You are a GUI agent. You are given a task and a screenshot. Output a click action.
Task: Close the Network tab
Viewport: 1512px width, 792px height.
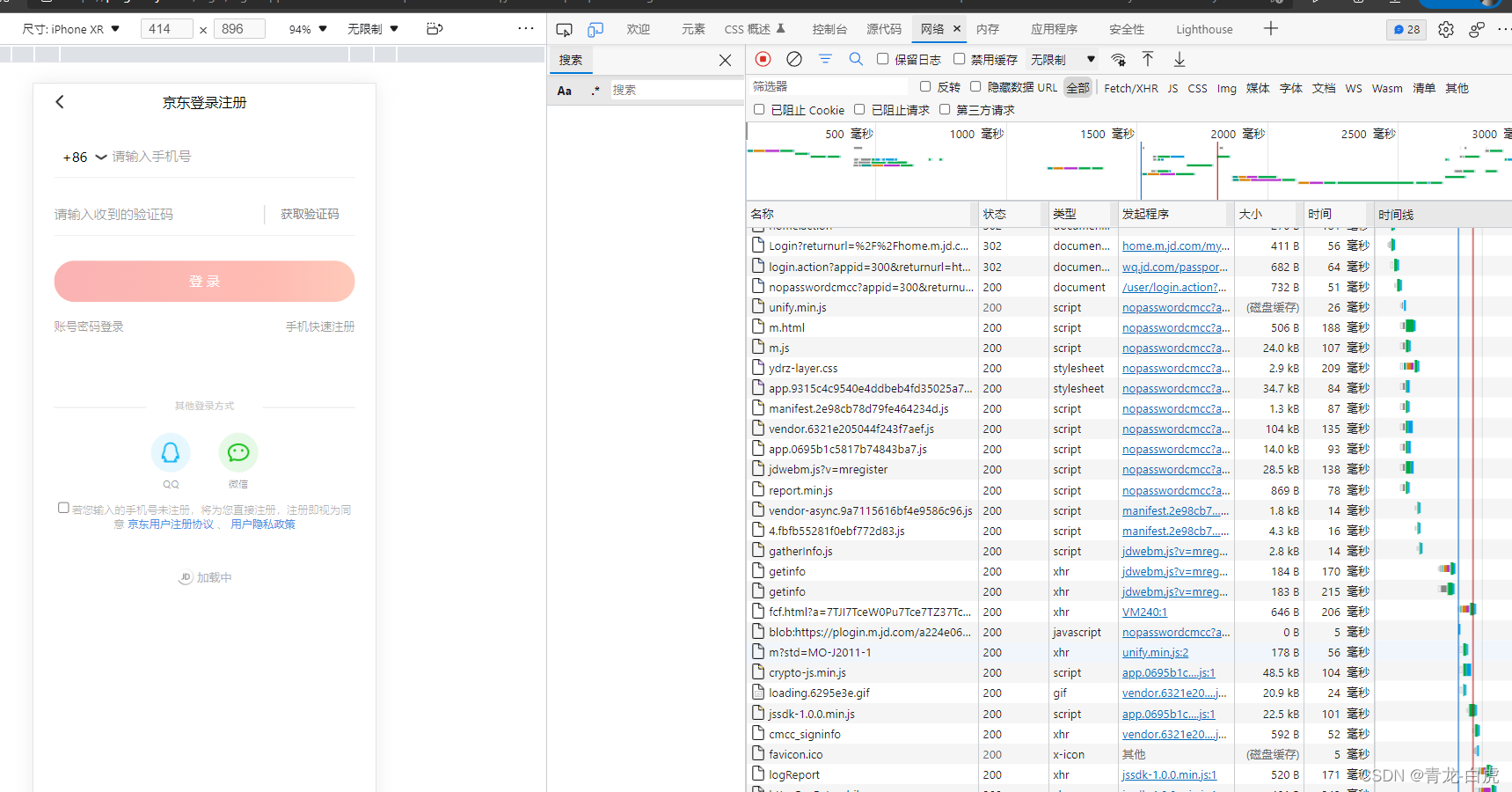tap(957, 29)
